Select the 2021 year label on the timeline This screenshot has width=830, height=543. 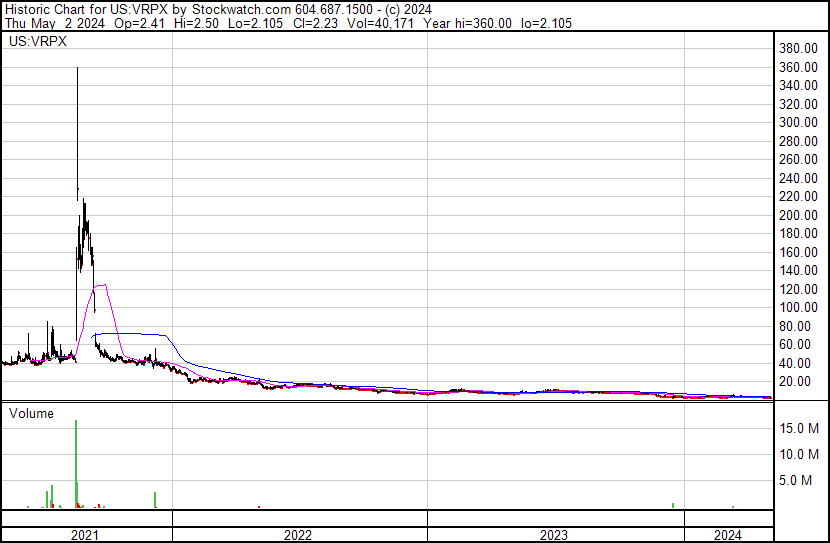pos(85,535)
